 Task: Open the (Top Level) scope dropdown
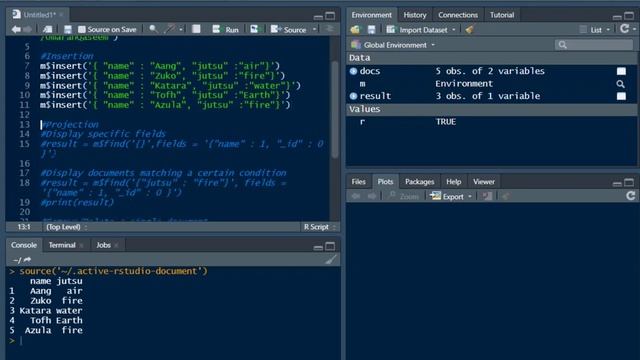(x=67, y=227)
